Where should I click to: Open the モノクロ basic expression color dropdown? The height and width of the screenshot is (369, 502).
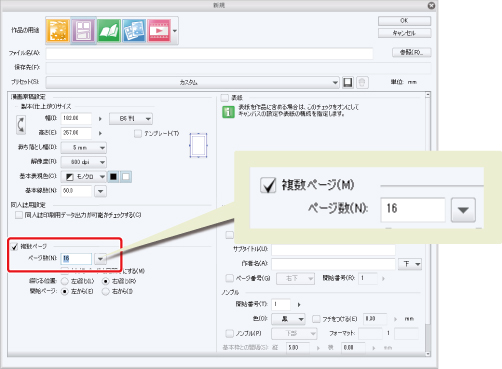click(x=83, y=177)
